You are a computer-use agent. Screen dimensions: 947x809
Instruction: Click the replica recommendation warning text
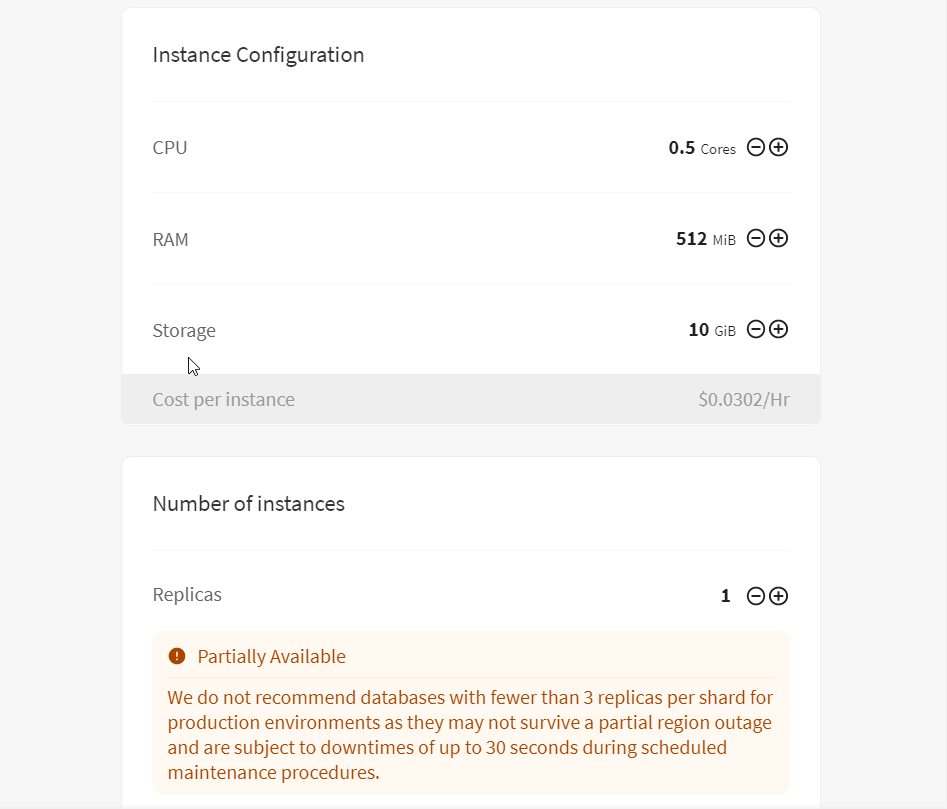[x=470, y=735]
